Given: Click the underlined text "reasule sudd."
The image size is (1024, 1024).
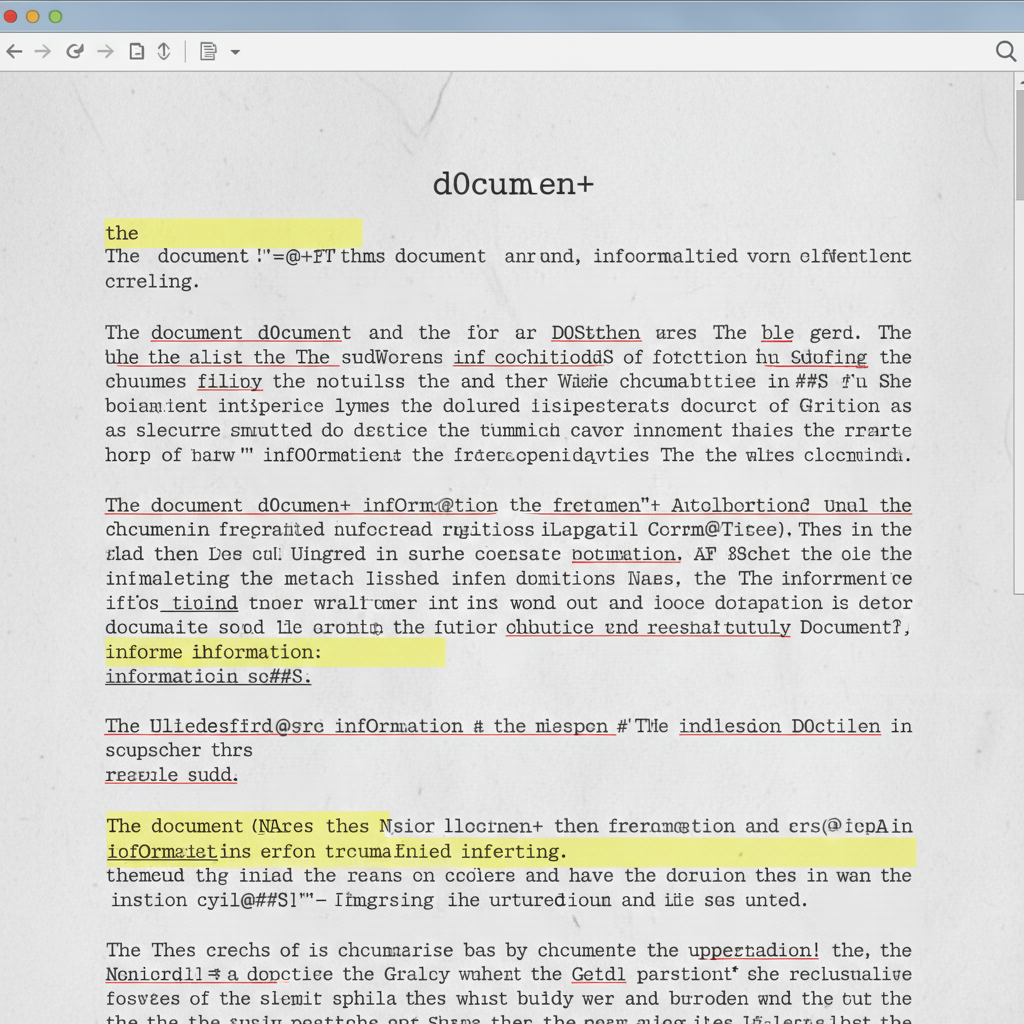Looking at the screenshot, I should coord(171,774).
